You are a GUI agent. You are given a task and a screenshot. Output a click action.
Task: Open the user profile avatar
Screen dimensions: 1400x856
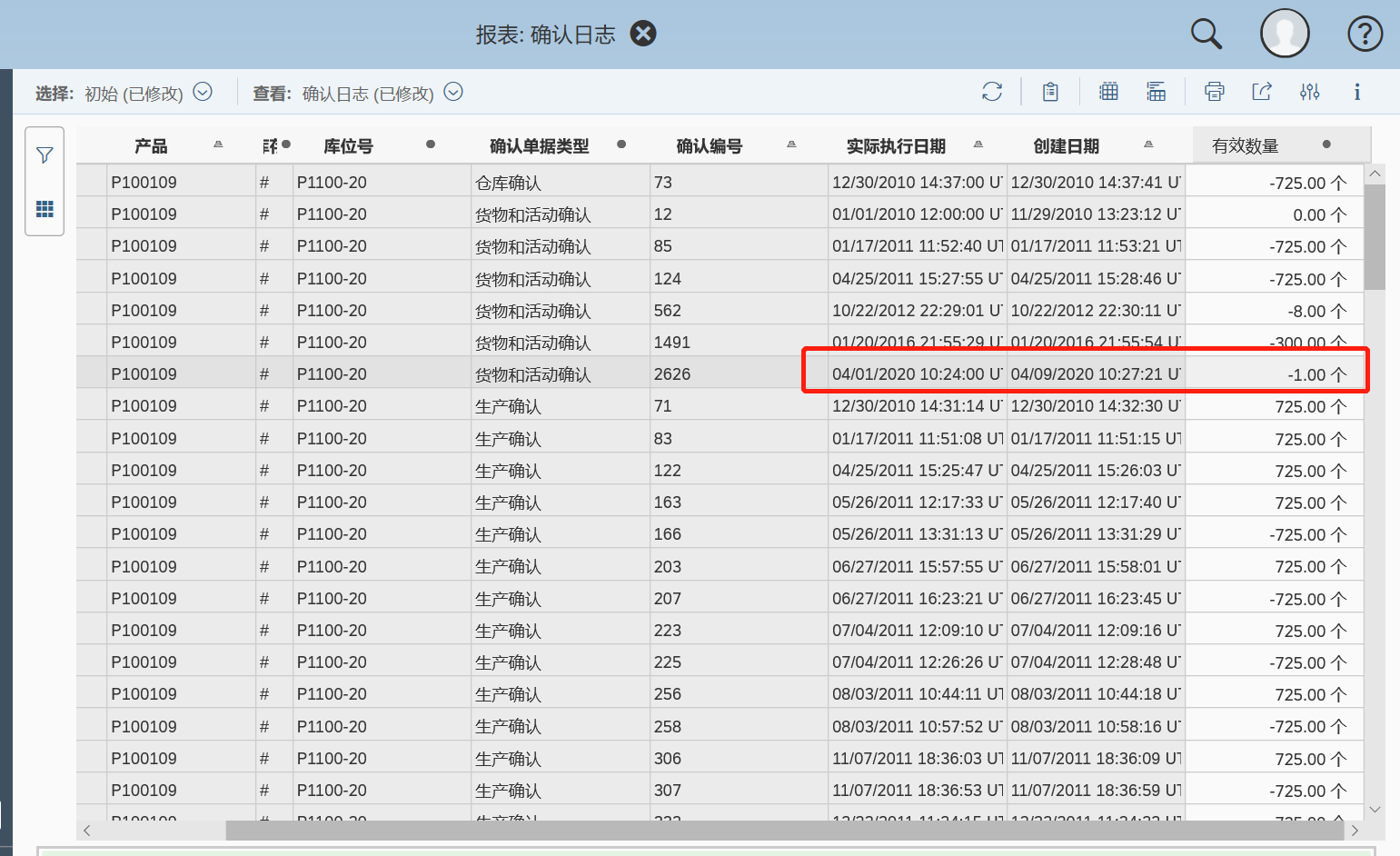(1285, 34)
